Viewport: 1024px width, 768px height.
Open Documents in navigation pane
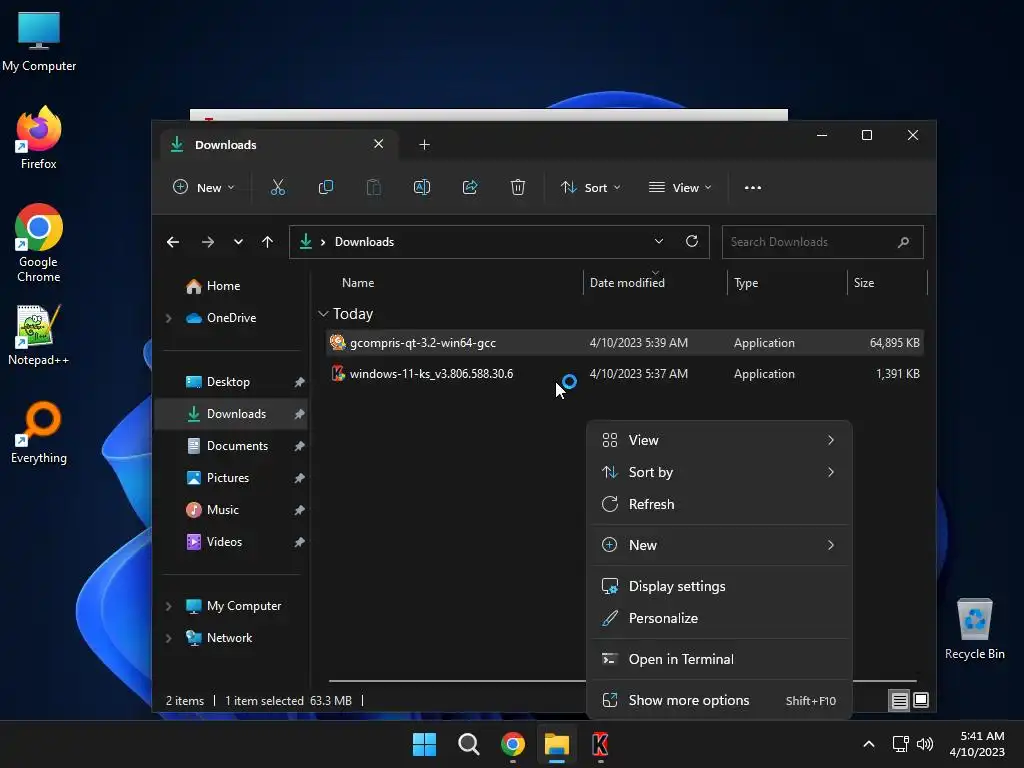[x=227, y=446]
